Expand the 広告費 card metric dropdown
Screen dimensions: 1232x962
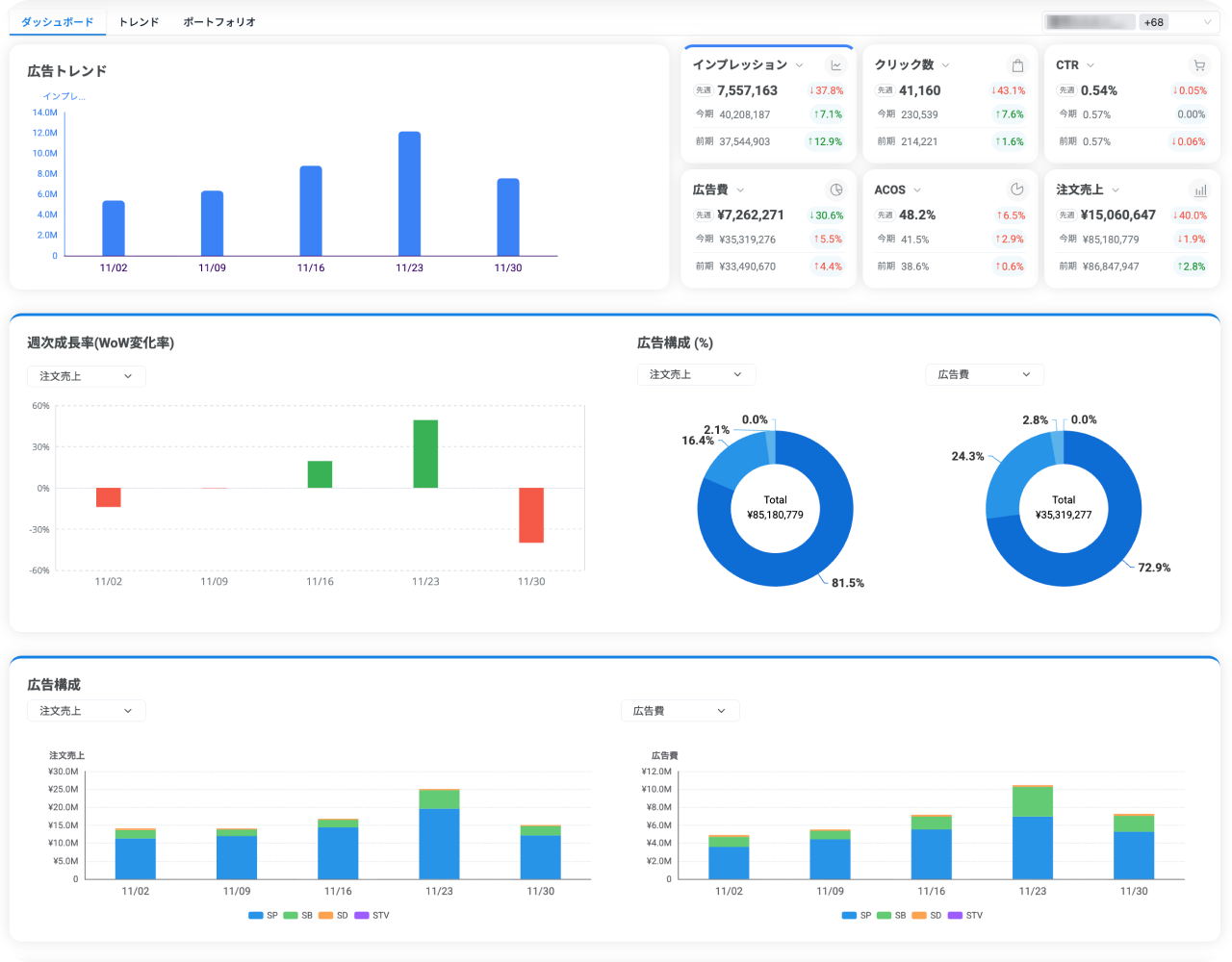(740, 190)
